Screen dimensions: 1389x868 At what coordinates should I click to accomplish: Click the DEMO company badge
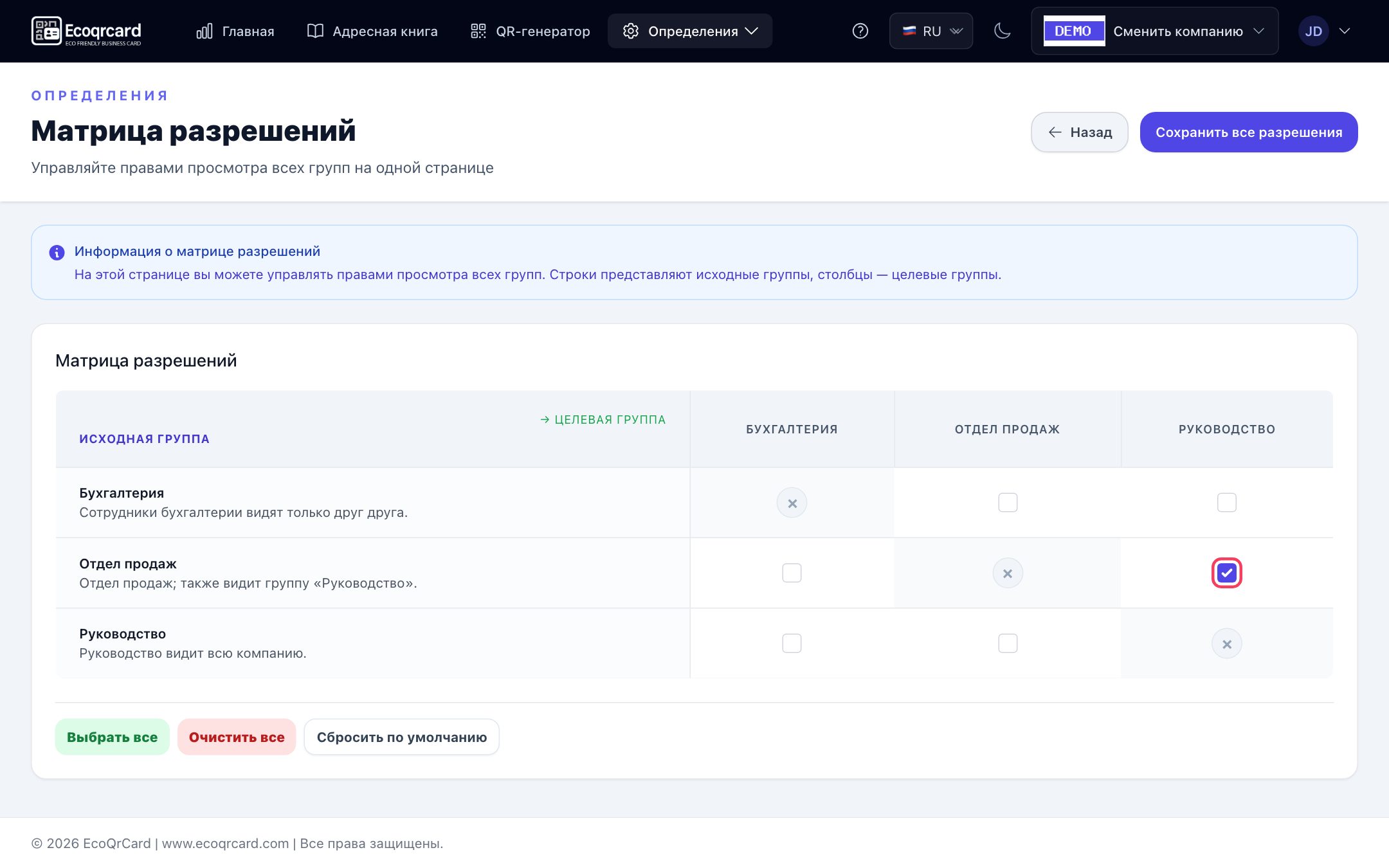(1073, 31)
